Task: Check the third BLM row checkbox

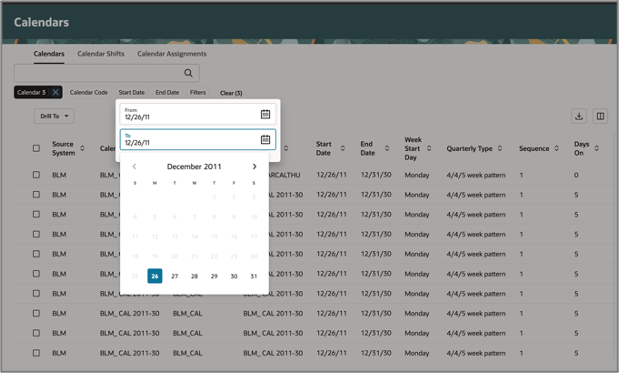Action: 36,214
